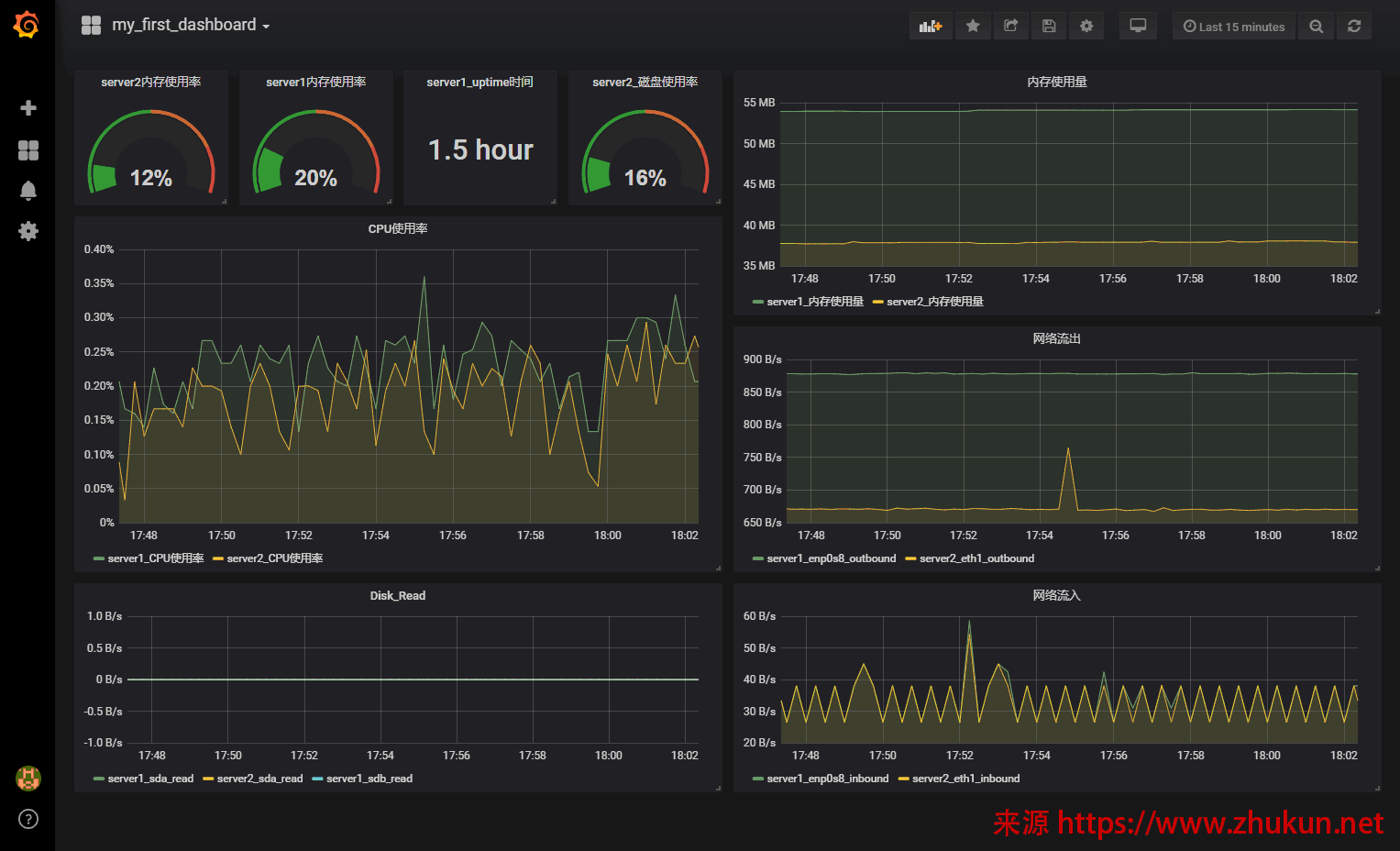Click server2_CPU使用率 yellow color swatch
Image resolution: width=1400 pixels, height=851 pixels.
click(217, 558)
